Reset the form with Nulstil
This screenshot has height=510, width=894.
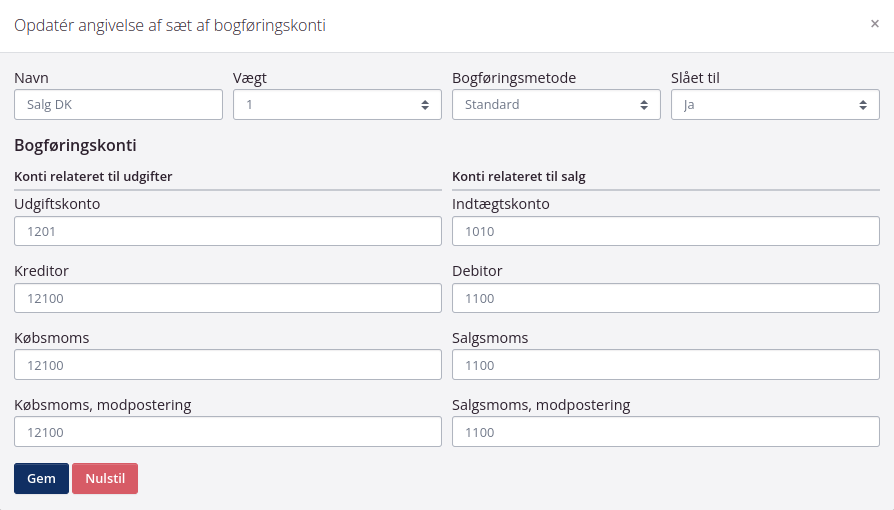pyautogui.click(x=105, y=478)
